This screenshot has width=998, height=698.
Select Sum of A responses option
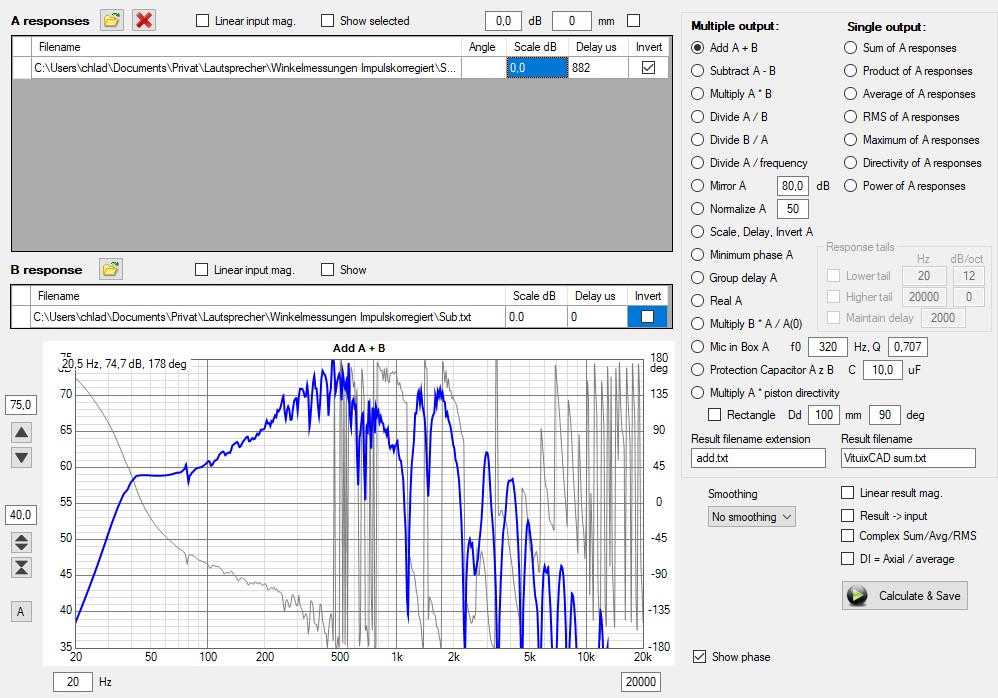click(x=850, y=48)
